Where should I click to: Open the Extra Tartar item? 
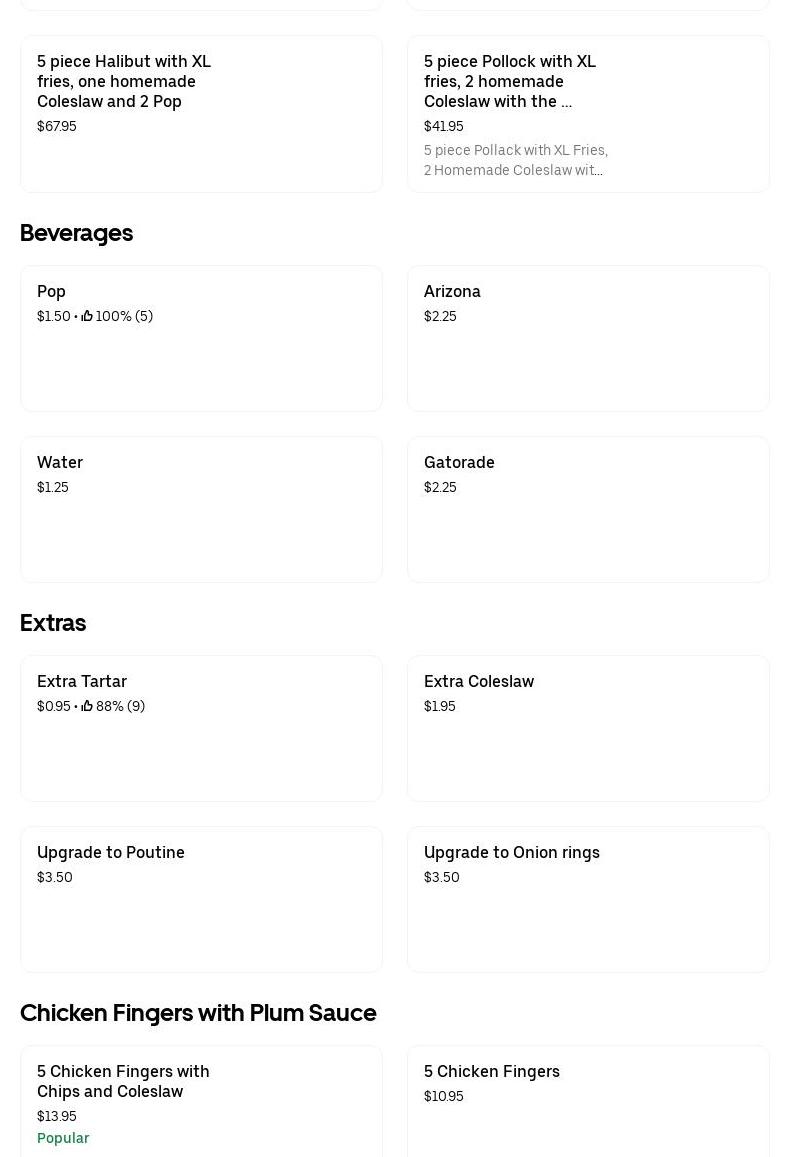[201, 730]
